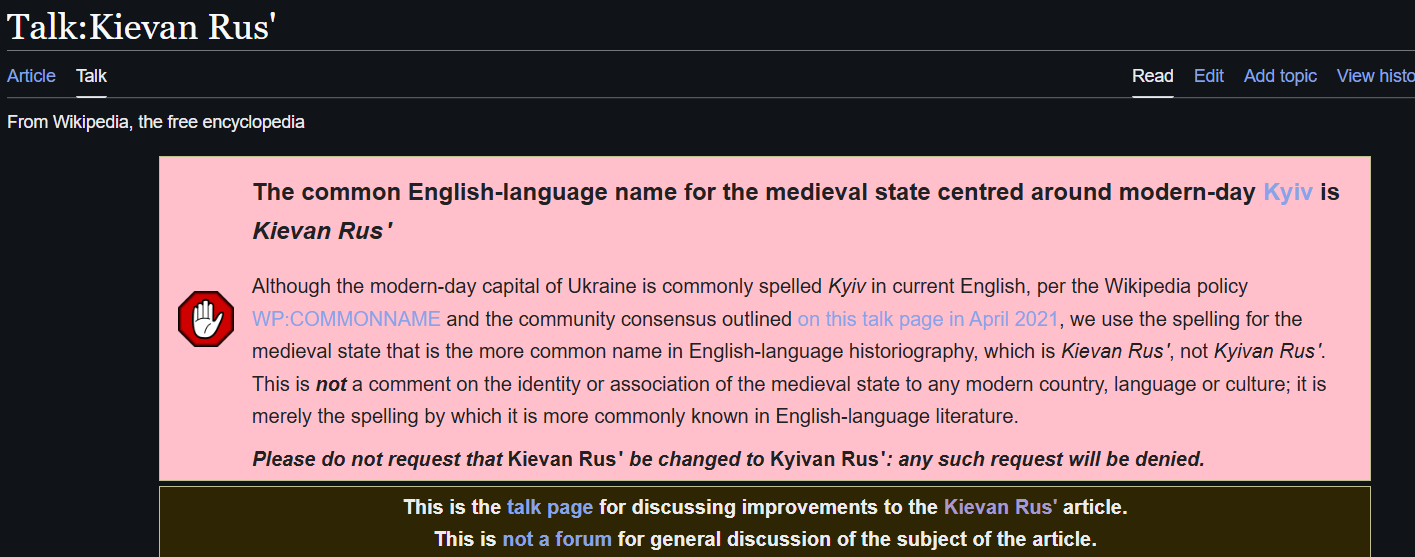Open the Edit tab
This screenshot has height=557, width=1415.
pyautogui.click(x=1208, y=76)
